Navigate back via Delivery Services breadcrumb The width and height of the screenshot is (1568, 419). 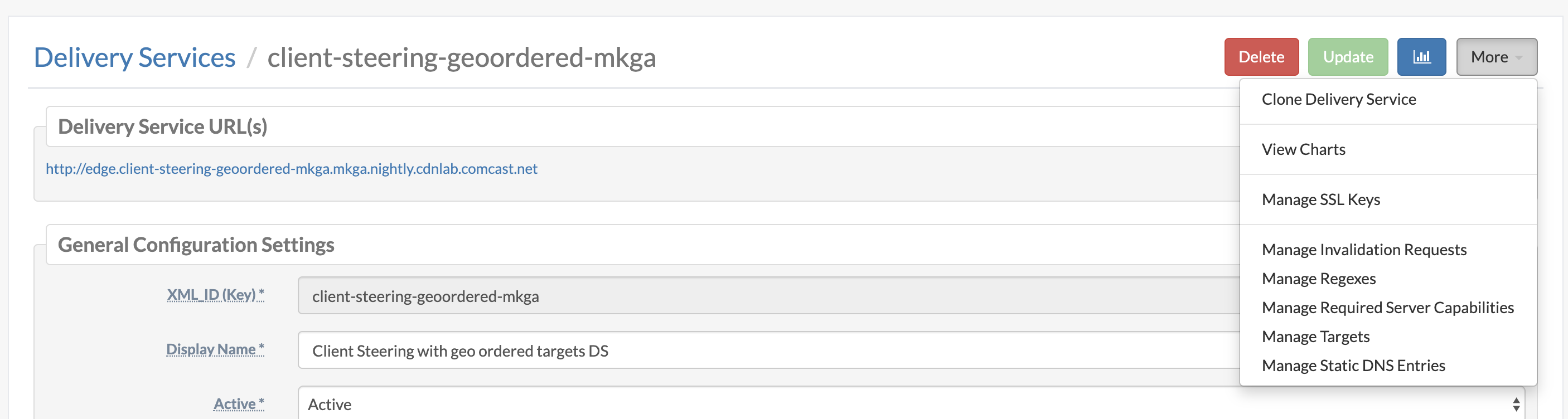pos(134,57)
